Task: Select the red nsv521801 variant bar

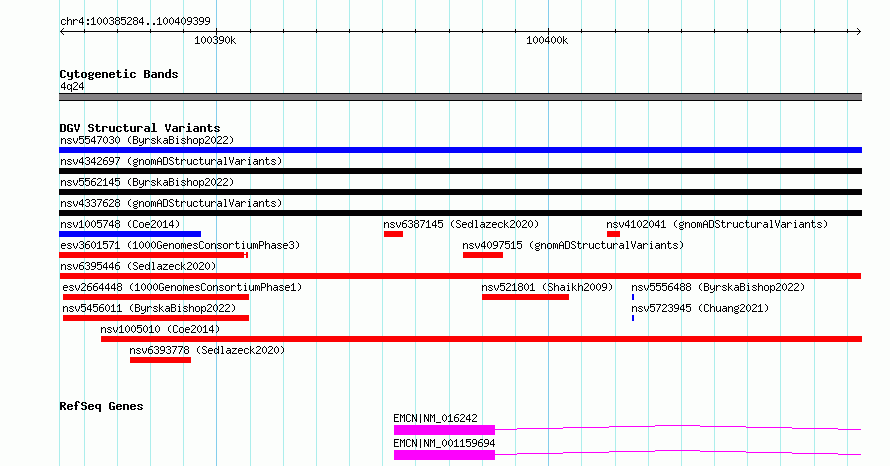Action: pyautogui.click(x=526, y=297)
